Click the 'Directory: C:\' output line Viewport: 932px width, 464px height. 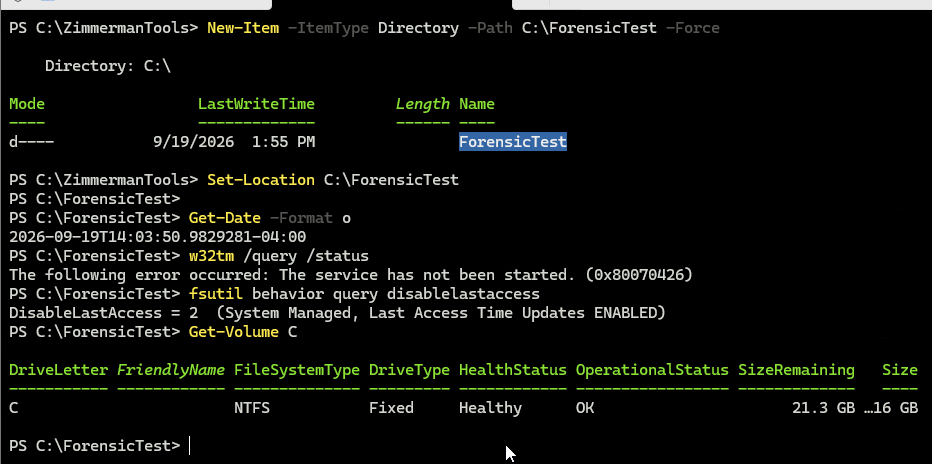[x=108, y=66]
